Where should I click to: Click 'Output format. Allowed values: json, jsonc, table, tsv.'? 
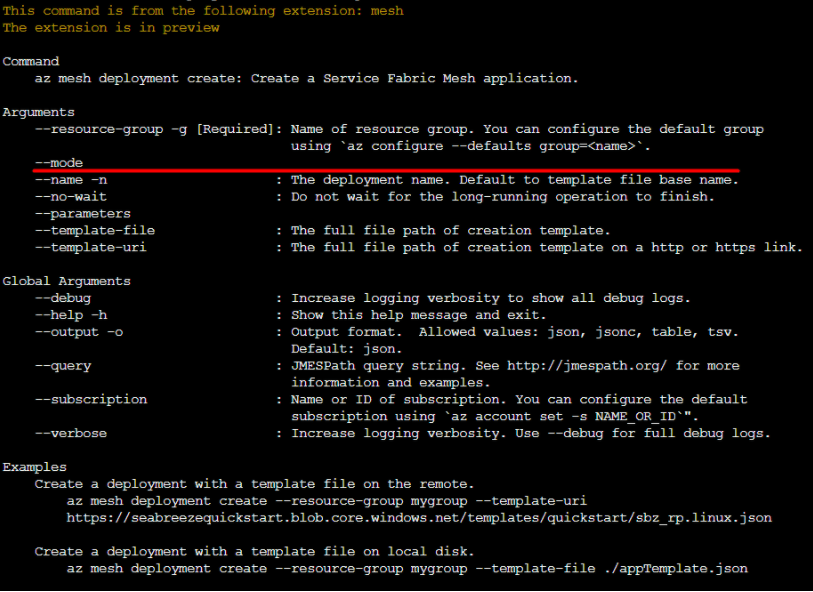tap(514, 332)
